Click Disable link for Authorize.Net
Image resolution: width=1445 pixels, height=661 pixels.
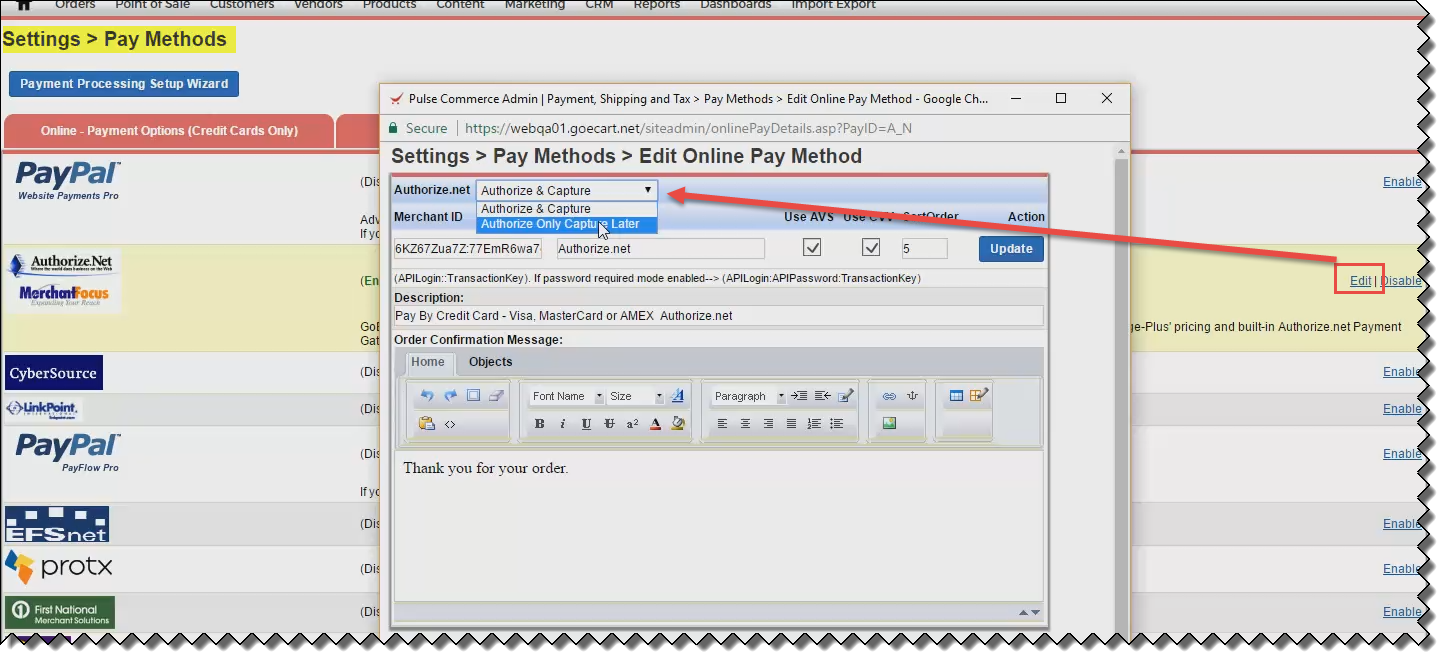pyautogui.click(x=1401, y=281)
